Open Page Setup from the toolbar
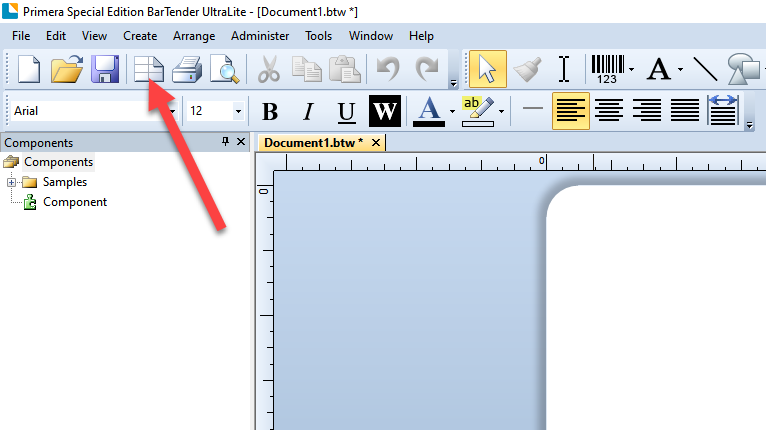The height and width of the screenshot is (430, 766). (149, 69)
